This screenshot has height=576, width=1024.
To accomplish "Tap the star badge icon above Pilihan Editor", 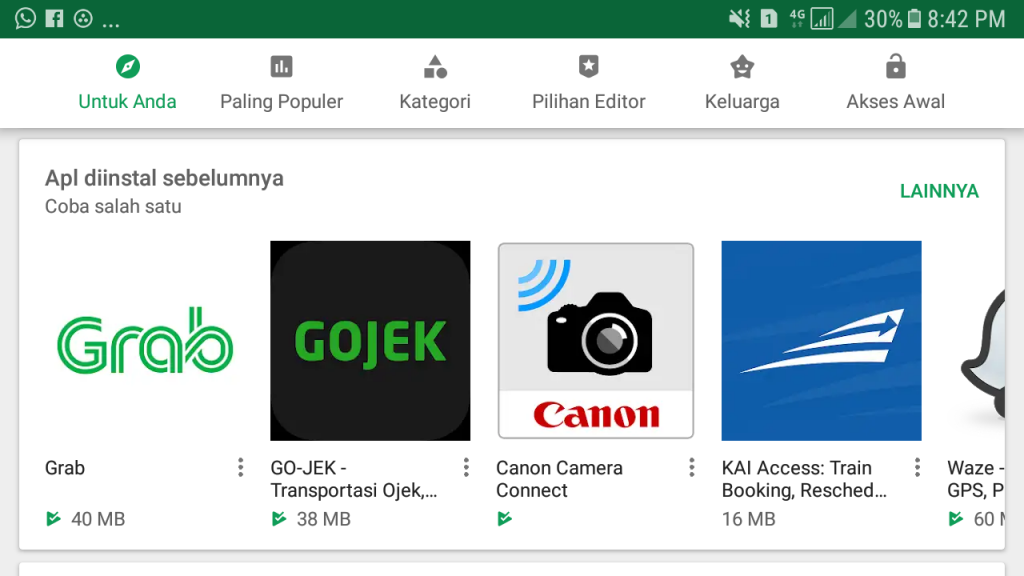I will coord(588,67).
